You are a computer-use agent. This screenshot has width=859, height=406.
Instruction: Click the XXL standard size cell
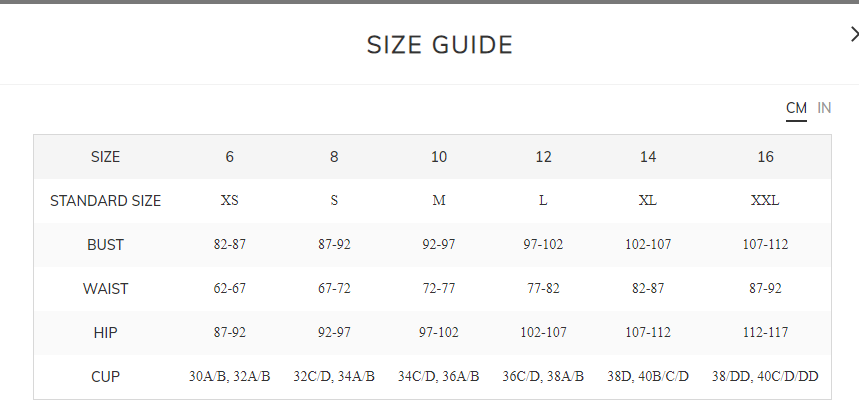[x=765, y=201]
